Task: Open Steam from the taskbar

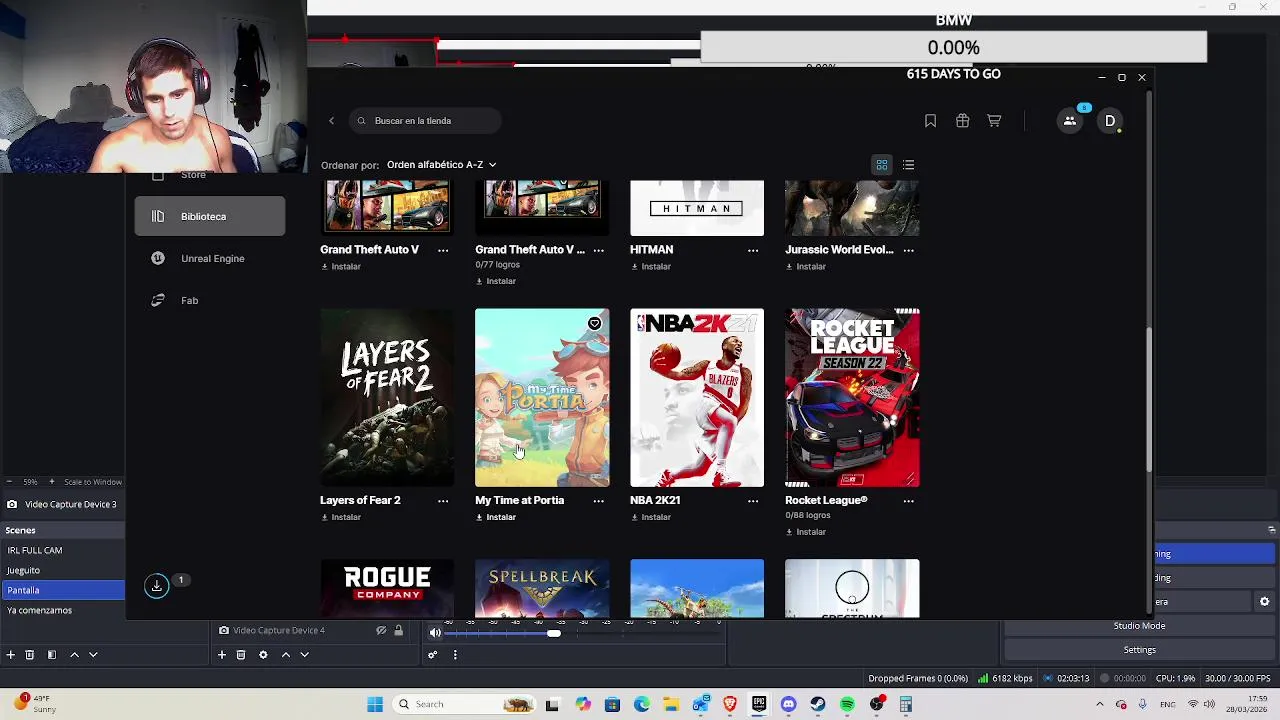Action: point(818,704)
